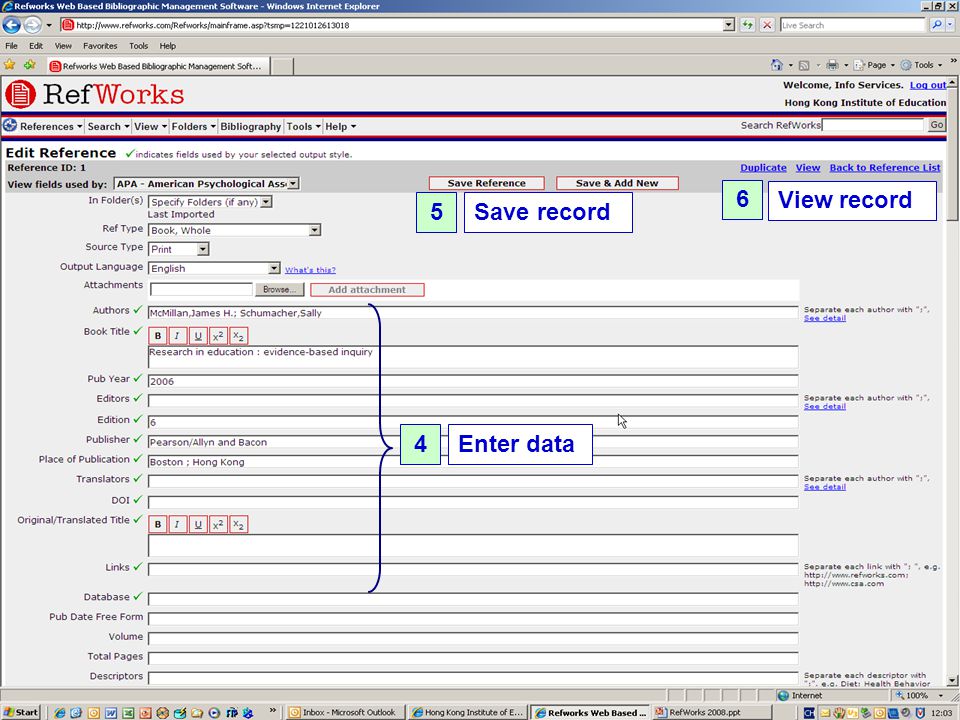Click the Browse... attachment button

279,290
